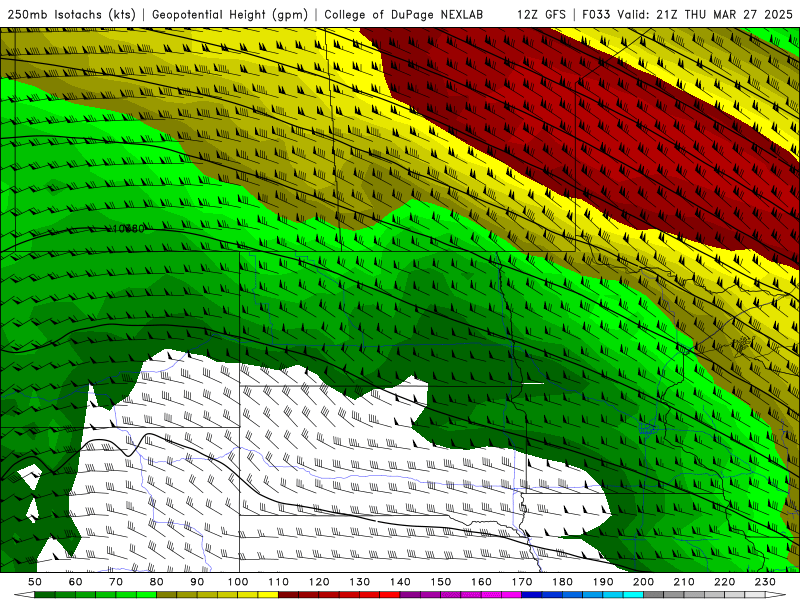
Task: Click the legend value 90
Action: point(197,582)
